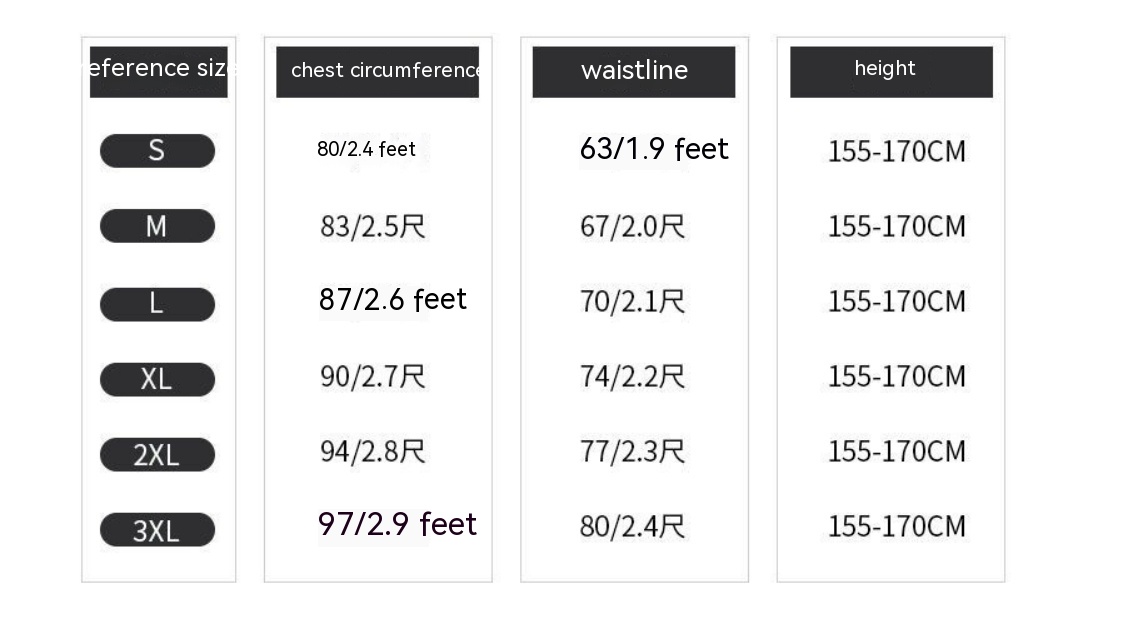Select the 87/2.6 feet chest measurement

point(393,300)
